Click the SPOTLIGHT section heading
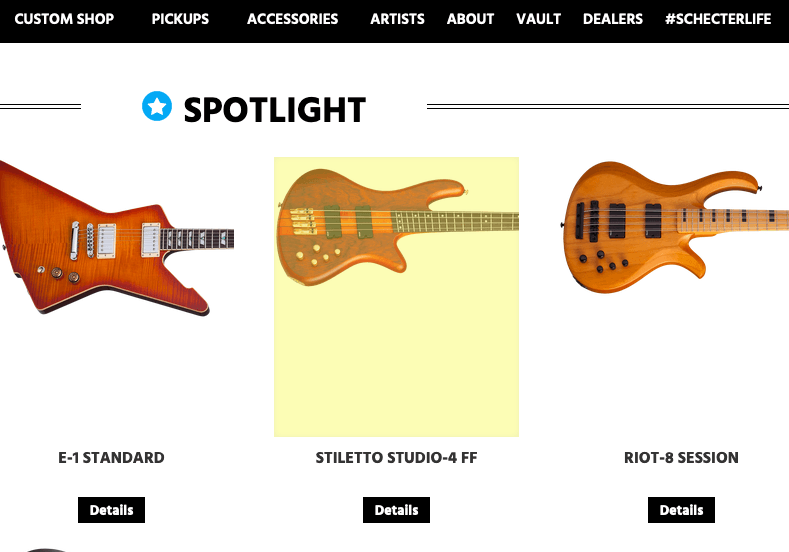Viewport: 789px width, 552px height. 275,110
